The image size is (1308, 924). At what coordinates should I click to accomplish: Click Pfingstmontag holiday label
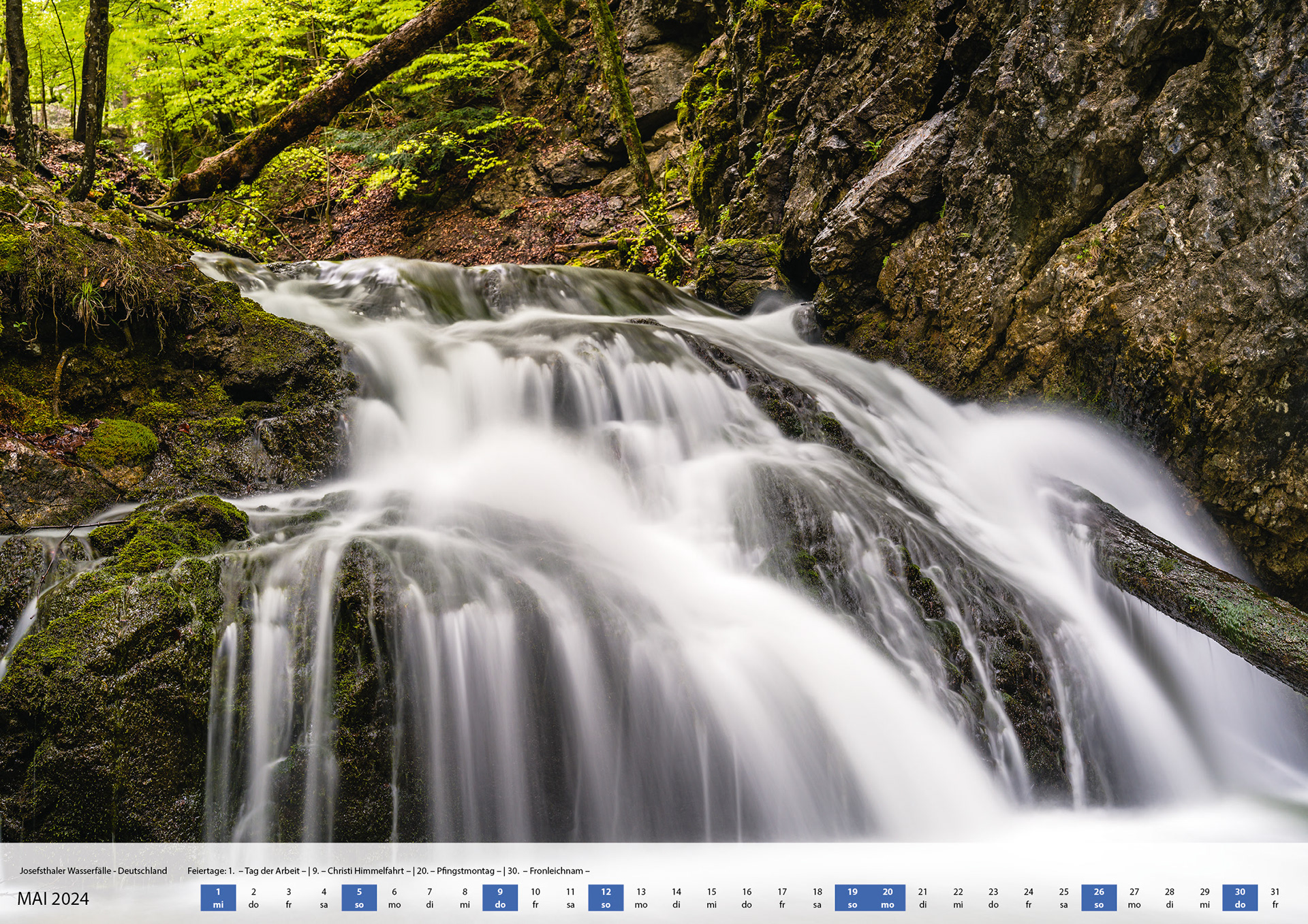click(465, 871)
